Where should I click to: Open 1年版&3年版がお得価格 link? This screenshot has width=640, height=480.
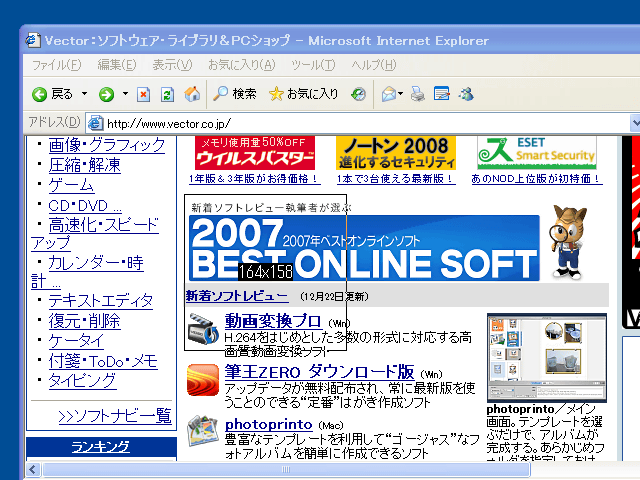pos(254,179)
